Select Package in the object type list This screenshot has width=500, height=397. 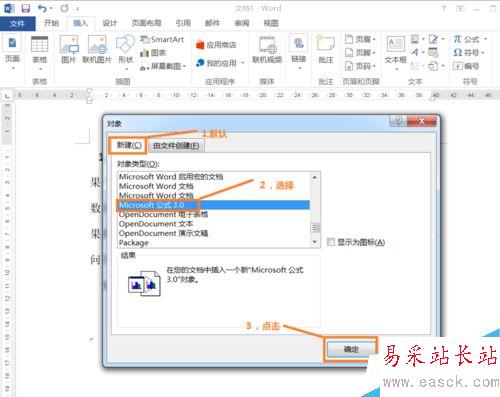tap(214, 242)
